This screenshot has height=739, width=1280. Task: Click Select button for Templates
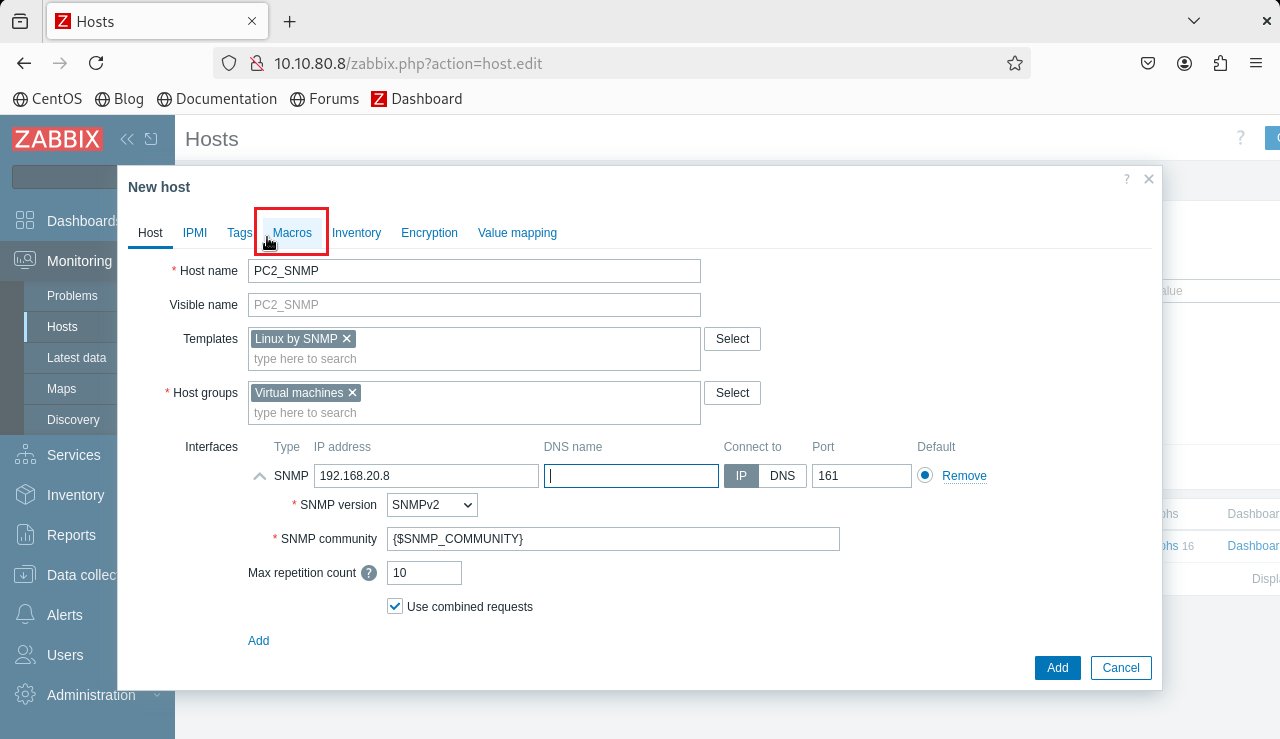732,339
